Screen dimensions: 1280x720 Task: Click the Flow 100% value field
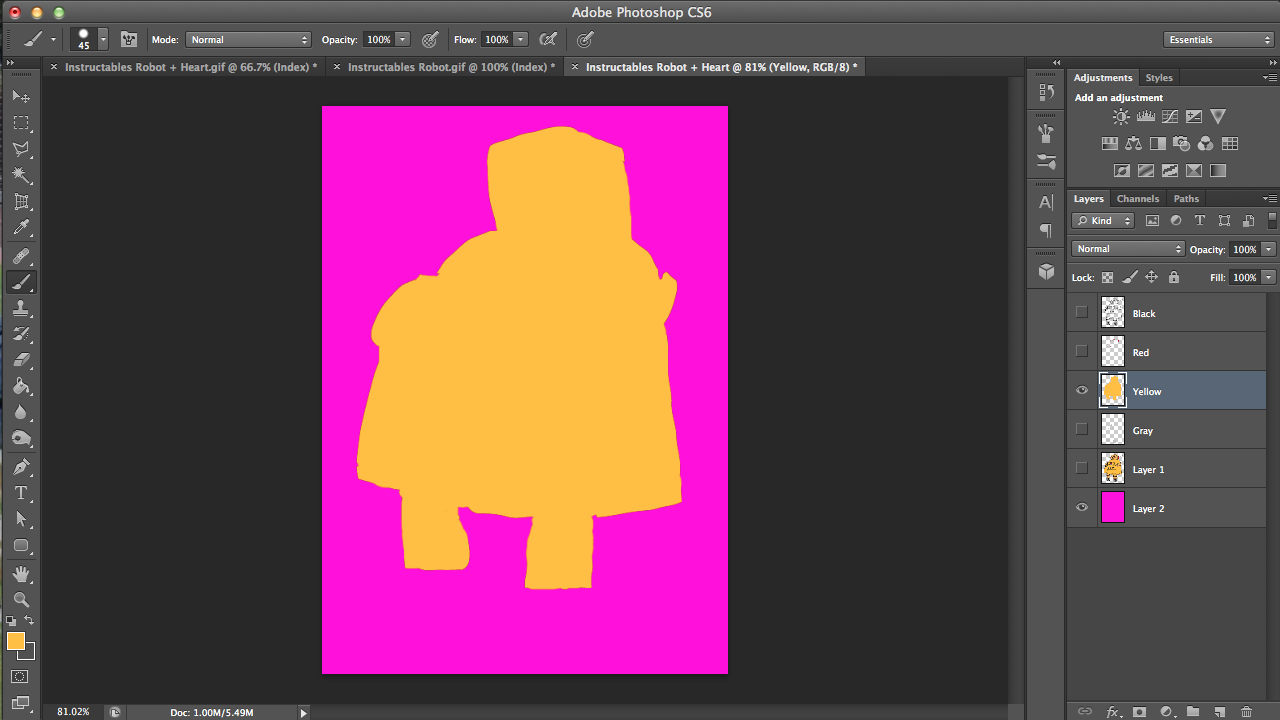(497, 40)
